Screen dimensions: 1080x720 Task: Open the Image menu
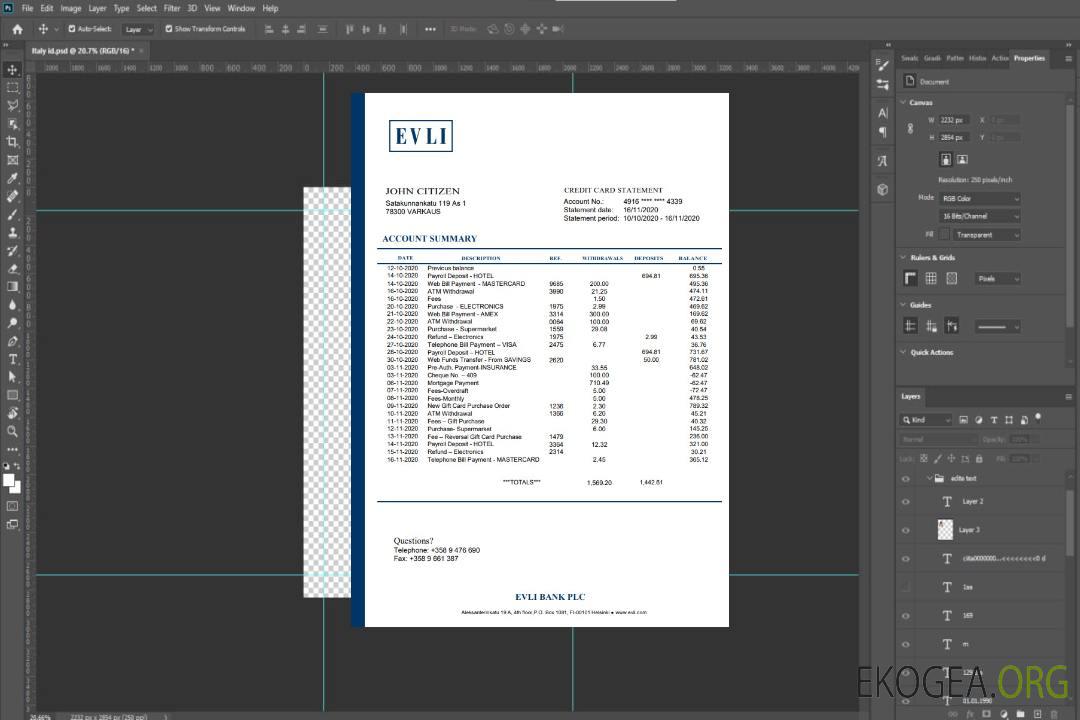tap(71, 8)
